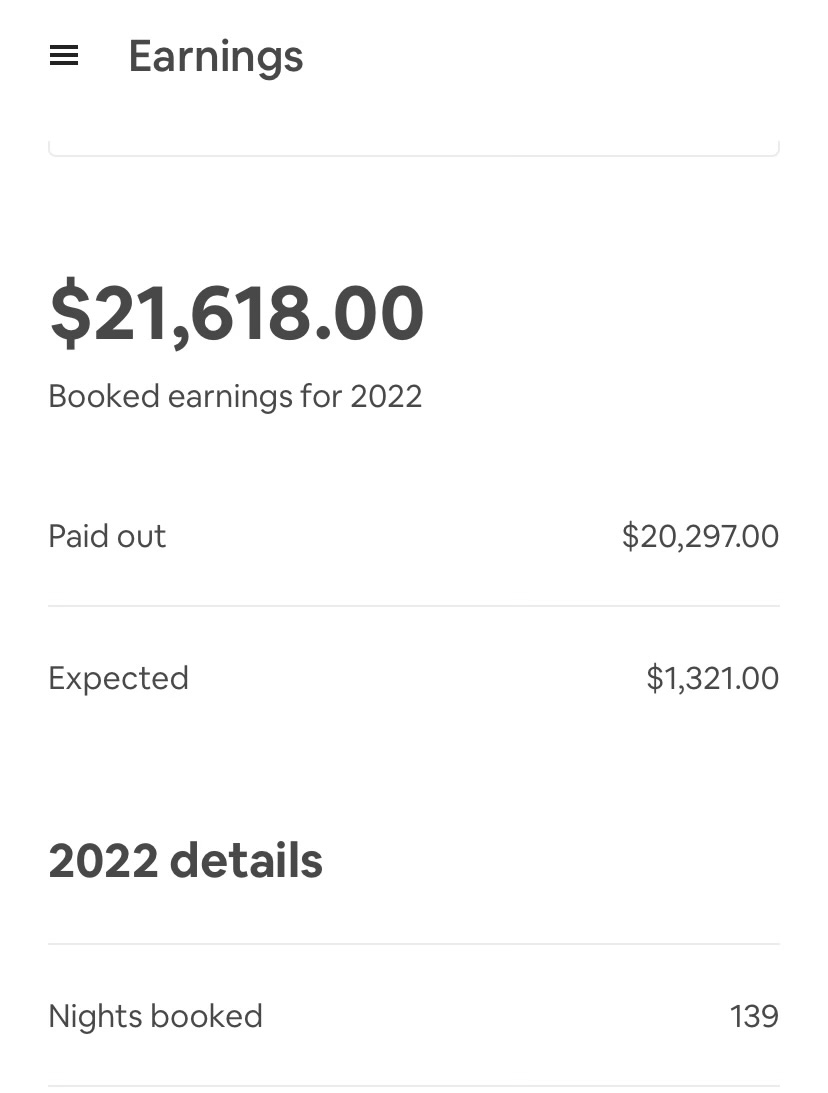The height and width of the screenshot is (1093, 828).
Task: Click divider between Paid out and Expected
Action: click(414, 606)
